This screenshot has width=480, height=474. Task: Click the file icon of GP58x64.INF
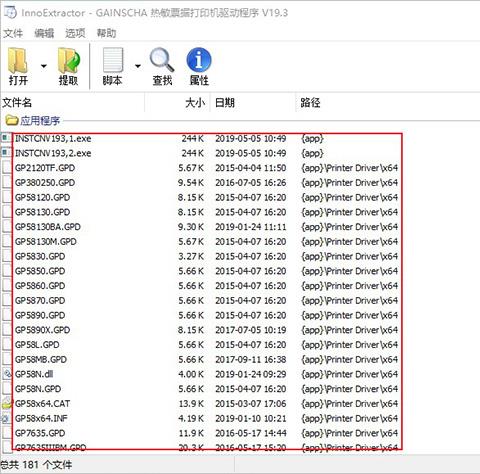7,418
